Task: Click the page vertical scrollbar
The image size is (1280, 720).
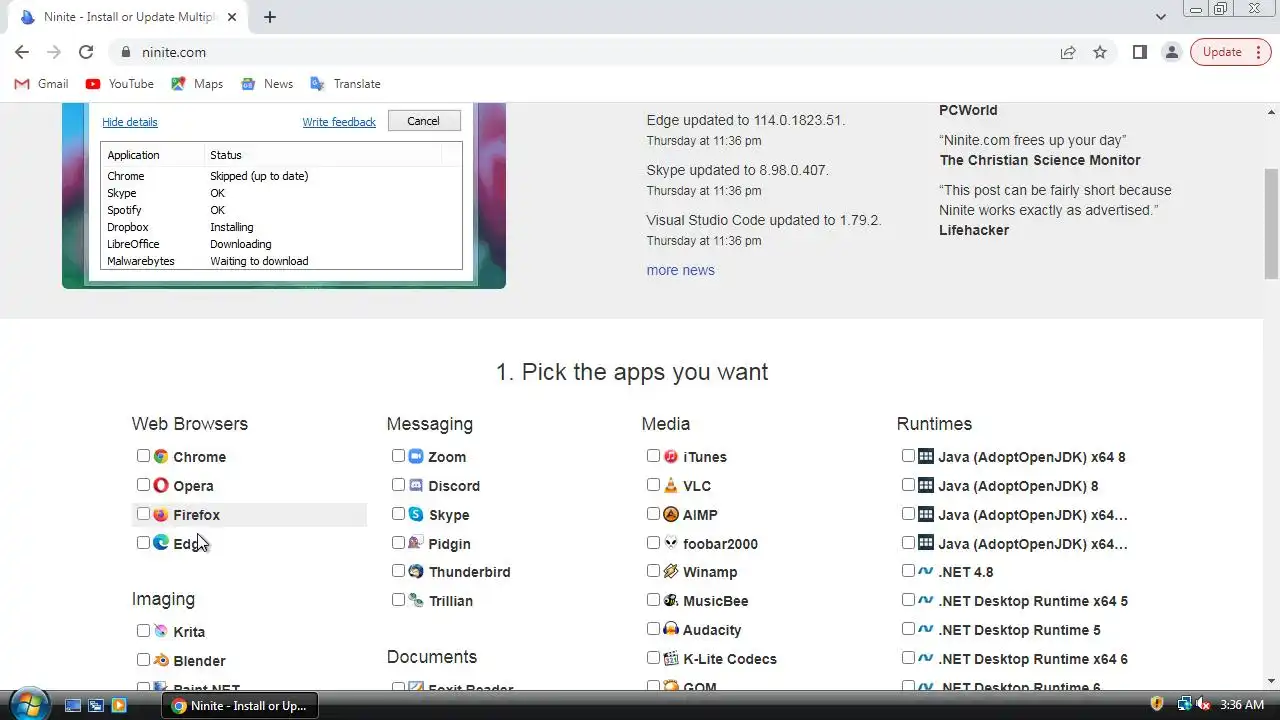Action: [x=1272, y=224]
